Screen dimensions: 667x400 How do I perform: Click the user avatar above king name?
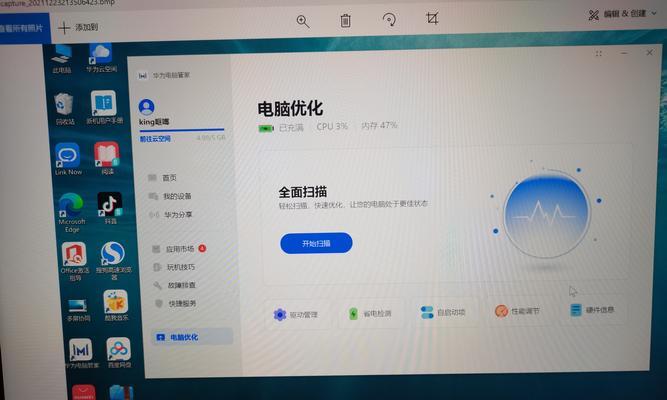click(146, 107)
